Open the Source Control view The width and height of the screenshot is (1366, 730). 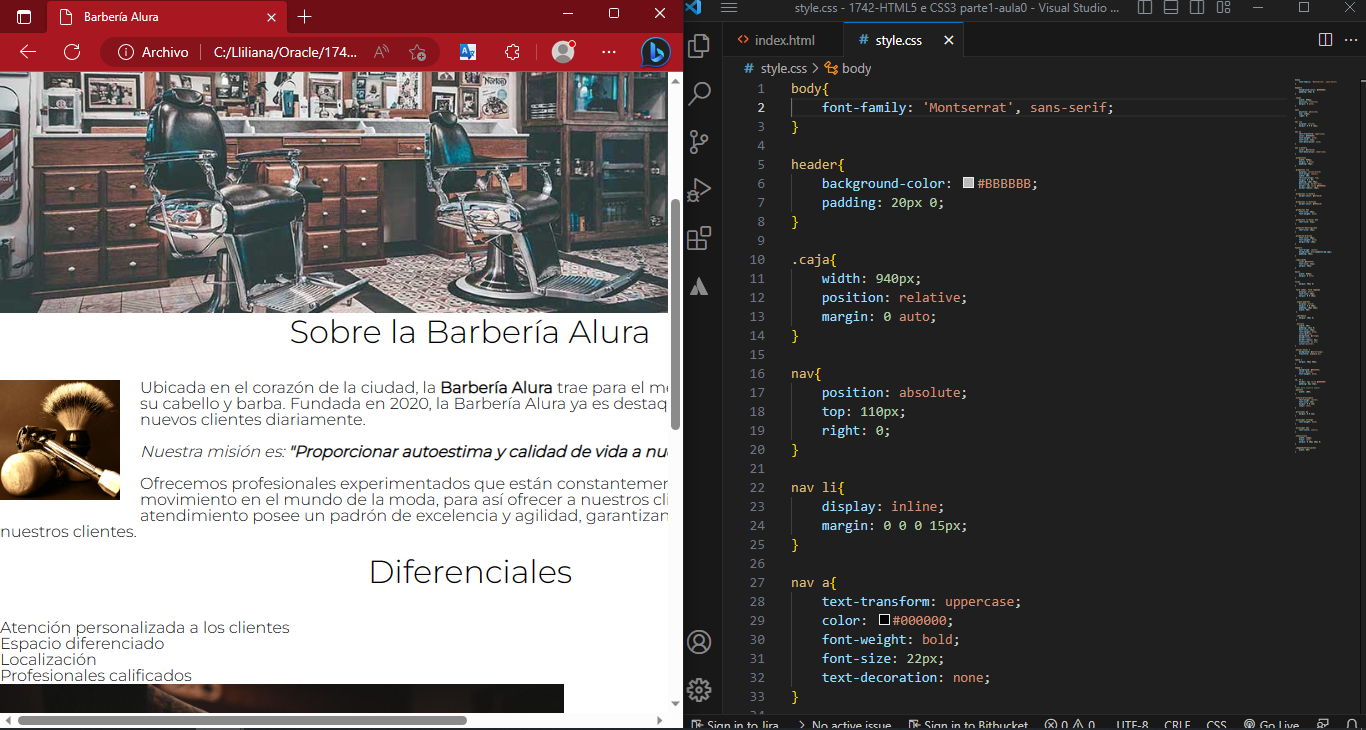[x=700, y=142]
